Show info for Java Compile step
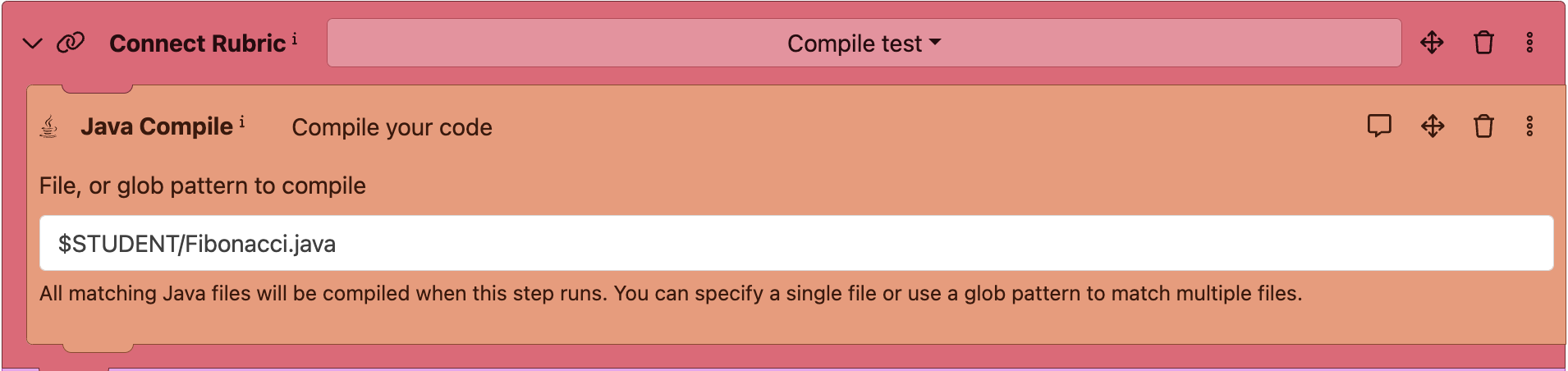Viewport: 1568px width, 371px height. coord(242,122)
